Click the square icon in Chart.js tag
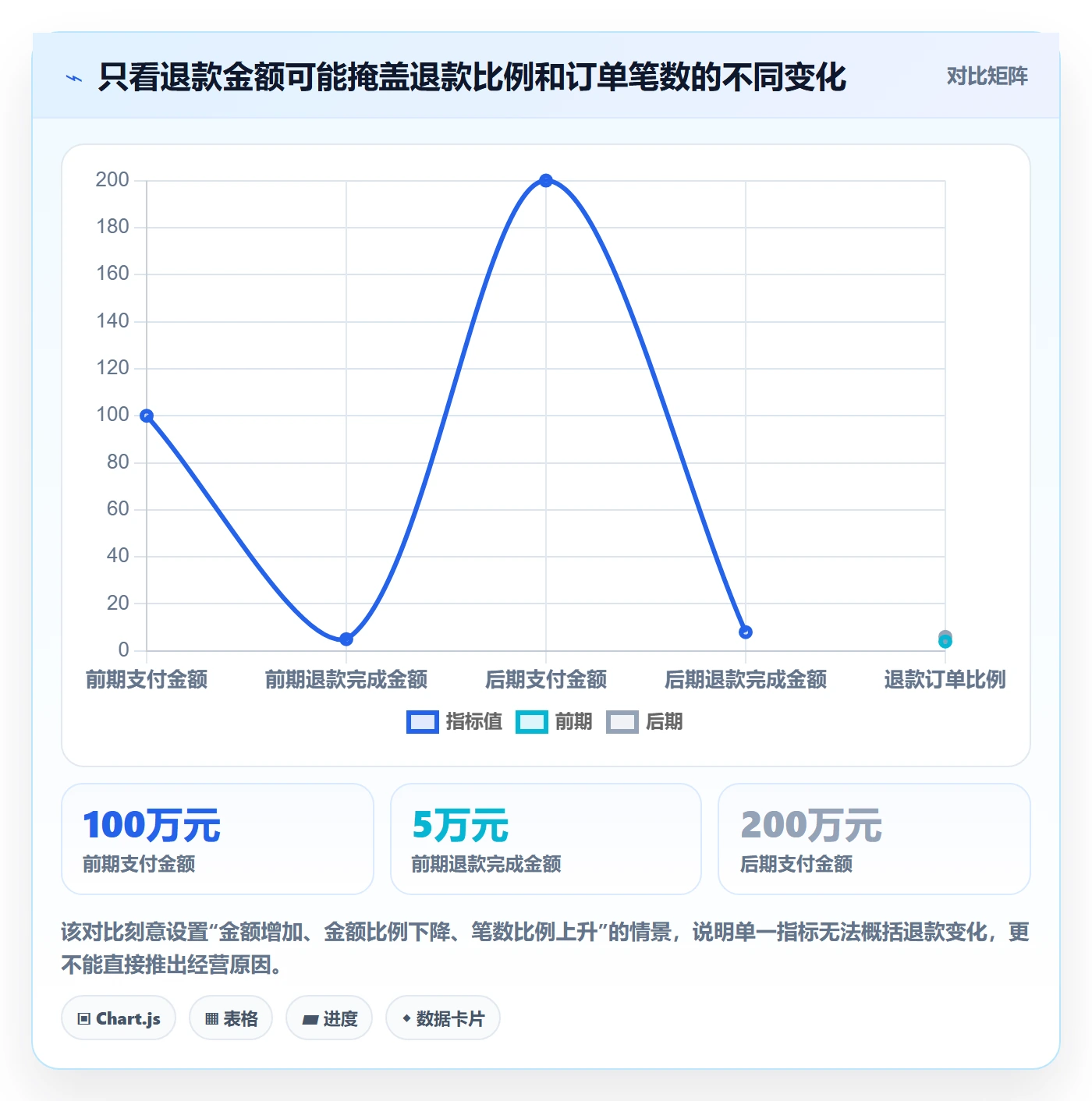Viewport: 1092px width, 1101px height. [x=84, y=1018]
